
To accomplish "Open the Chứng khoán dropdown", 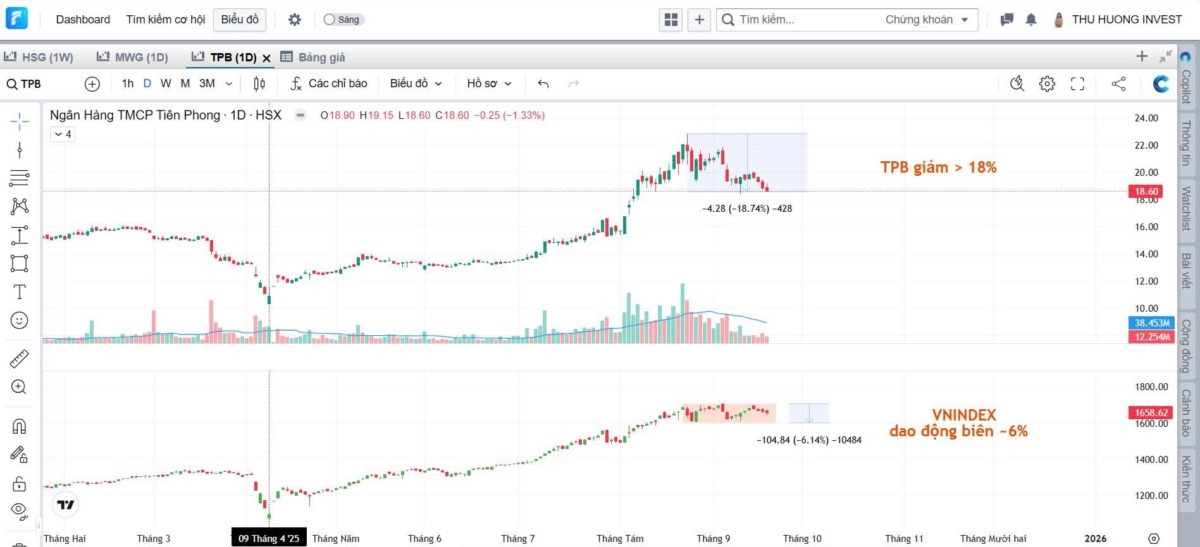I will point(926,19).
